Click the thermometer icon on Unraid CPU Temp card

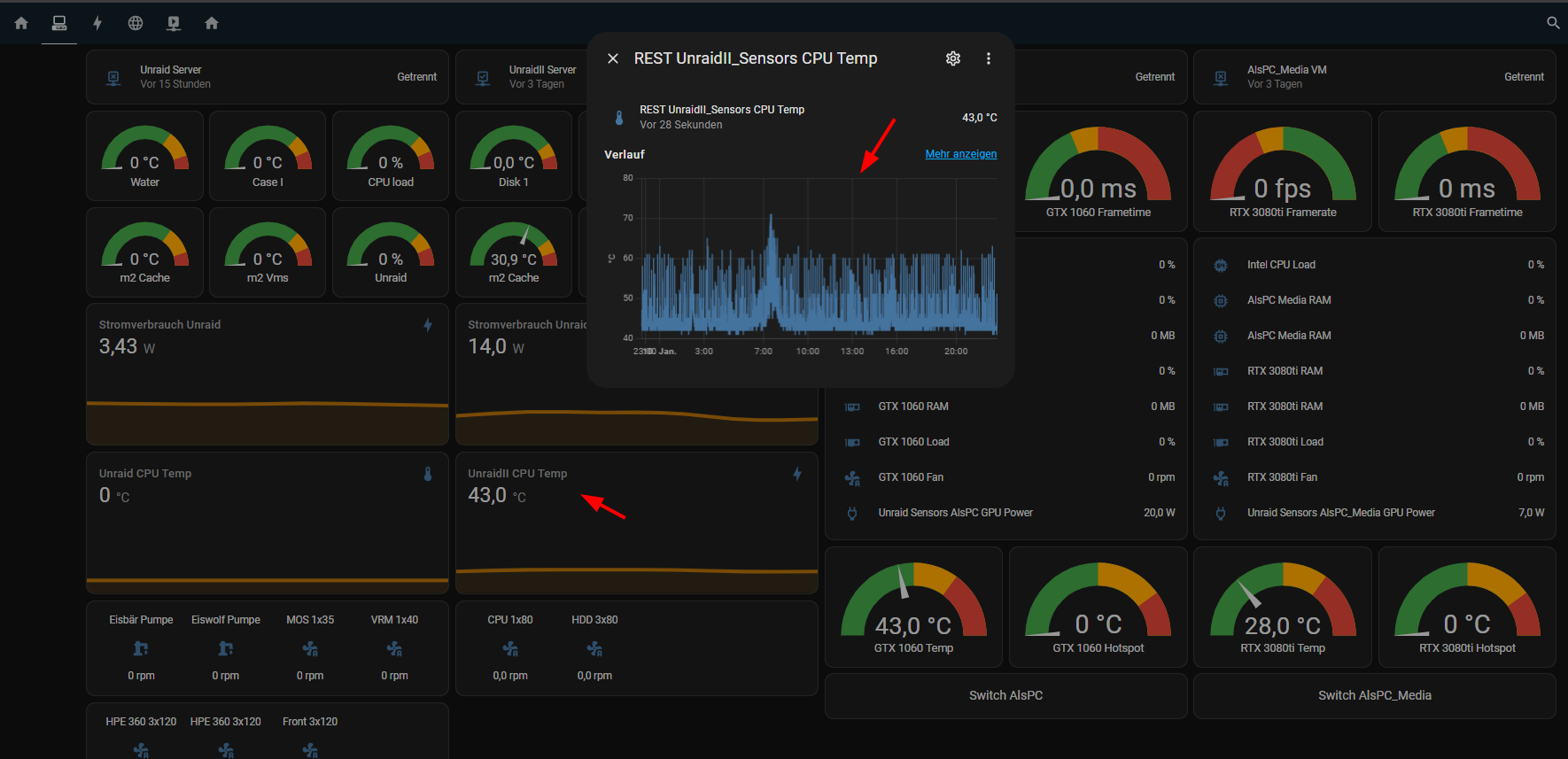click(x=428, y=474)
